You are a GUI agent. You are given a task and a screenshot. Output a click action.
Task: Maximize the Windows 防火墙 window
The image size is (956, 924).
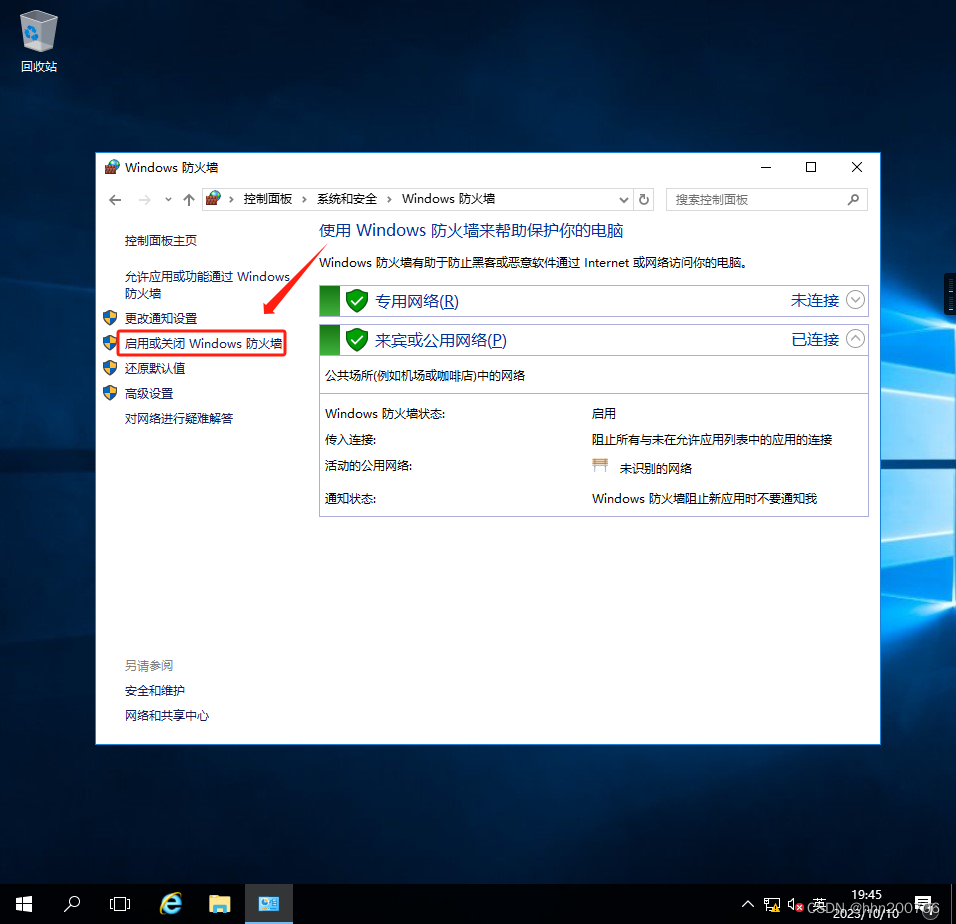pos(811,167)
